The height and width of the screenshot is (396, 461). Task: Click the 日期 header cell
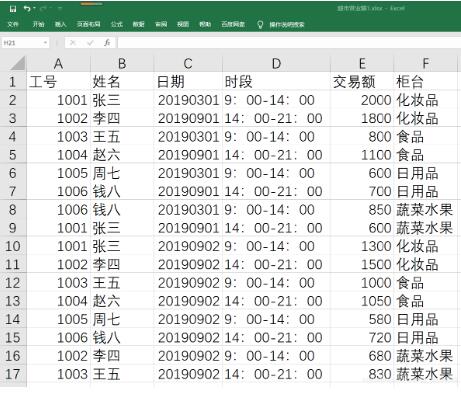188,81
